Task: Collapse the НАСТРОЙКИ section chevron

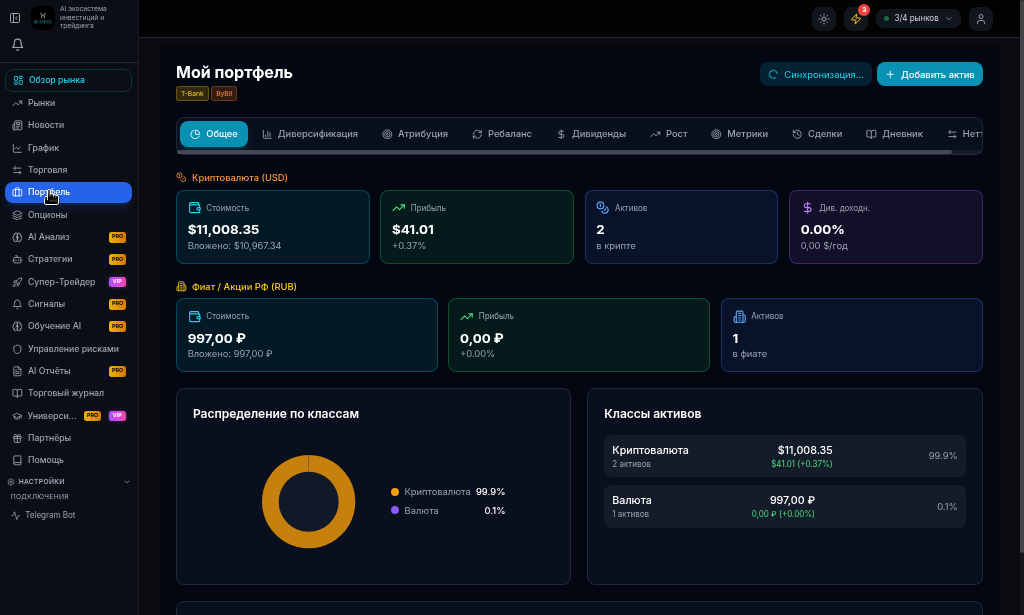Action: (127, 482)
